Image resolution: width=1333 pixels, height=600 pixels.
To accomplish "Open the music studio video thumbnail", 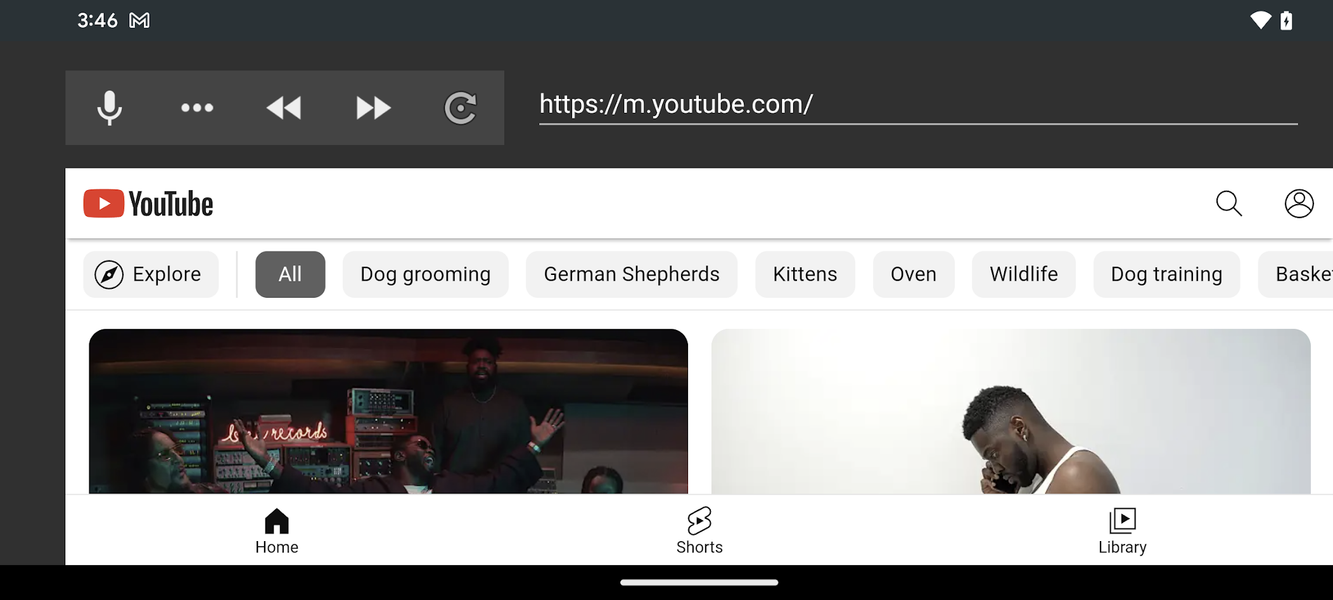I will (x=388, y=411).
